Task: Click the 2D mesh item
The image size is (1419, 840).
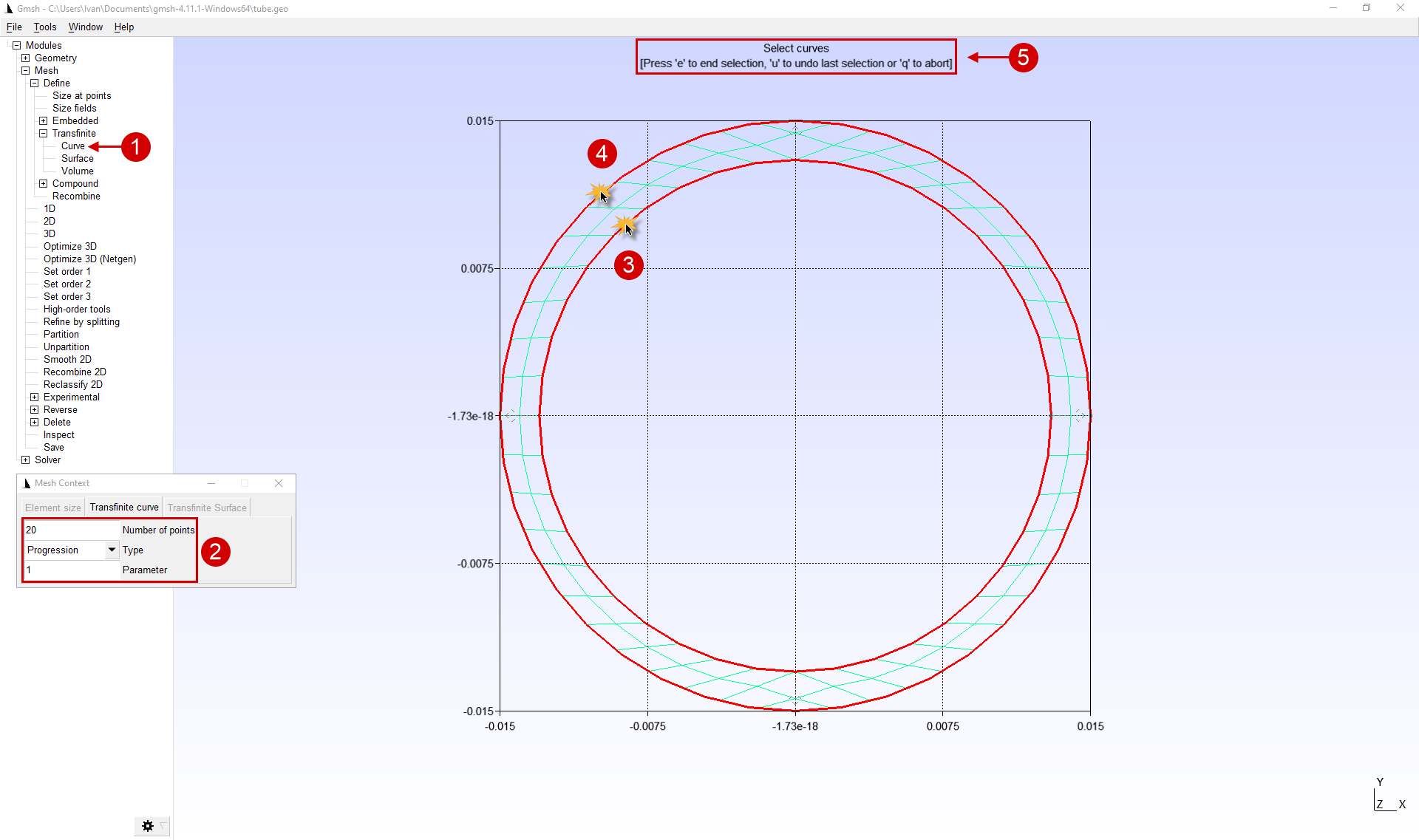Action: [x=49, y=221]
